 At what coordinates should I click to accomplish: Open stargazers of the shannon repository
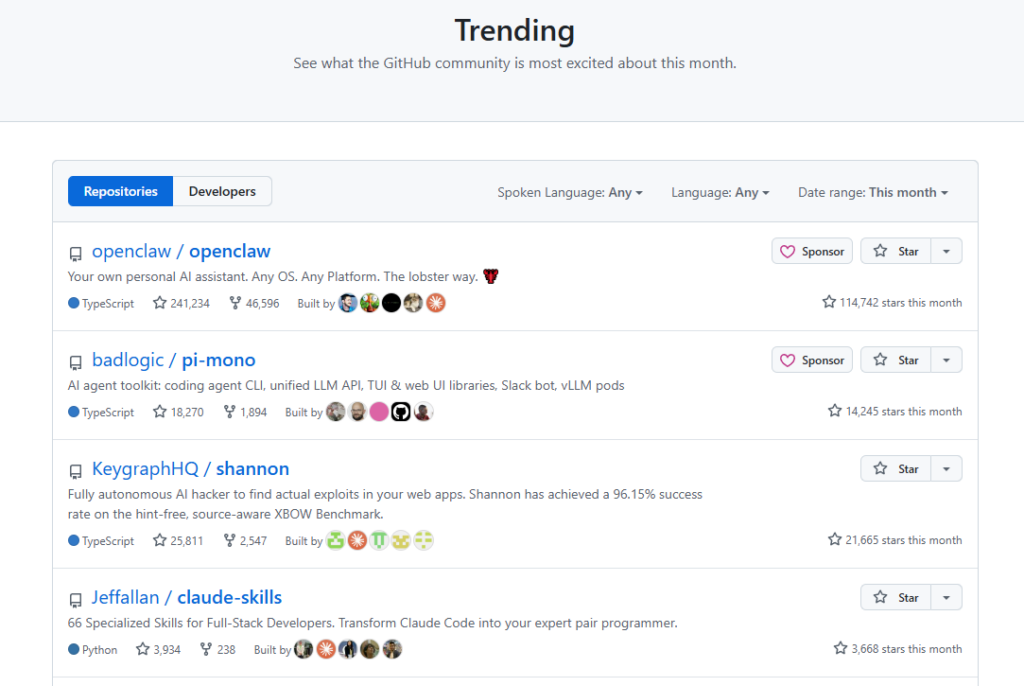point(179,541)
